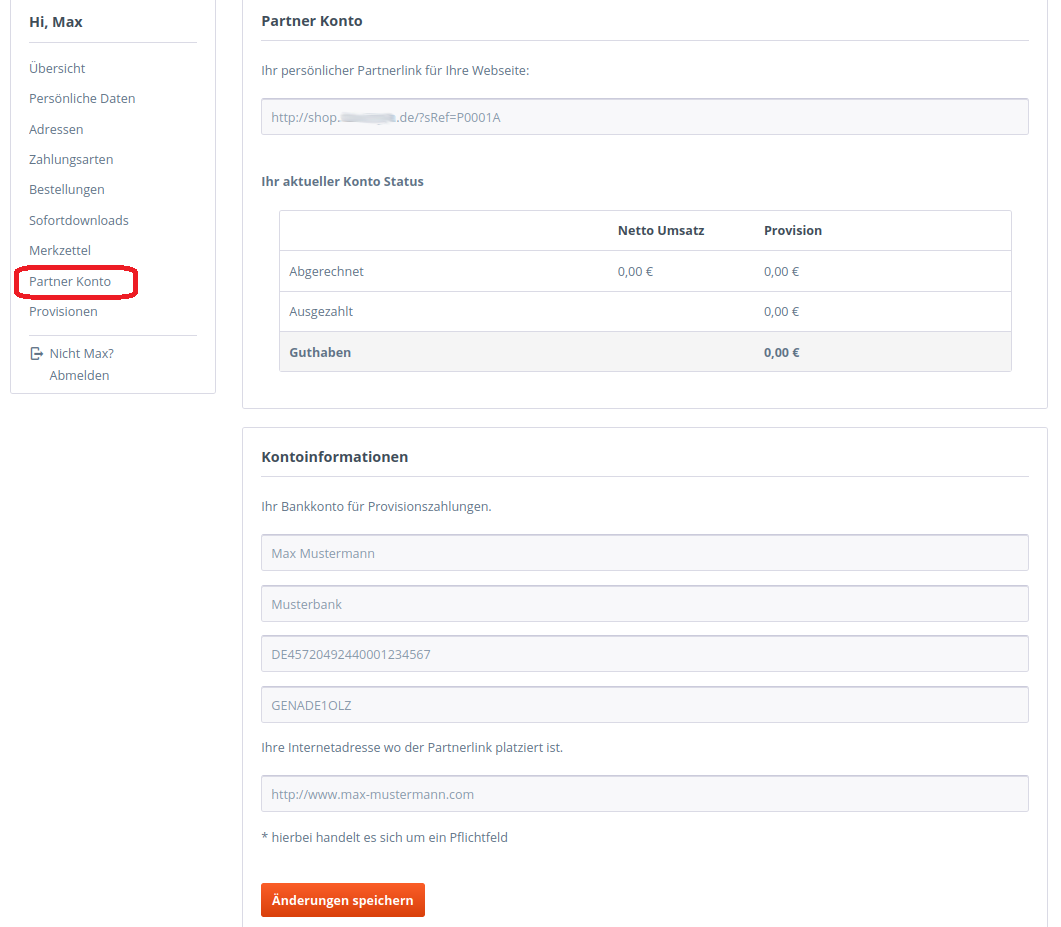Click the personal Partnerlink URL field

644,117
